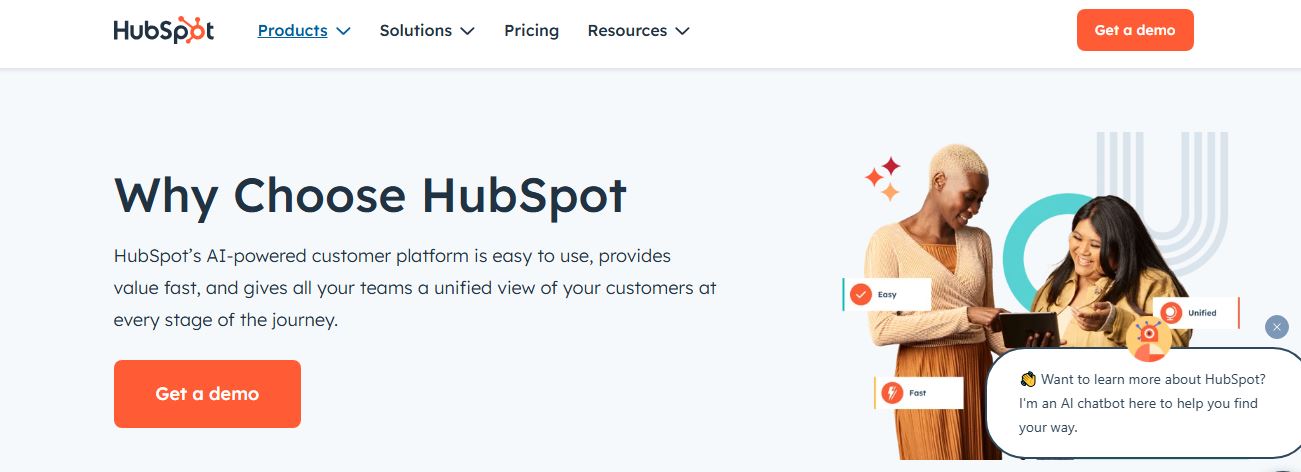Open the Solutions menu label

pyautogui.click(x=416, y=31)
